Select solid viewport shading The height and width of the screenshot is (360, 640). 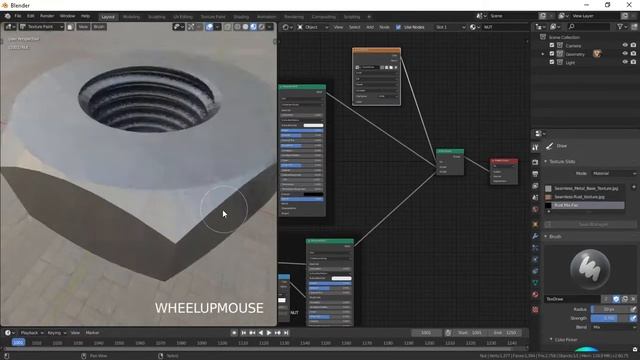[245, 27]
